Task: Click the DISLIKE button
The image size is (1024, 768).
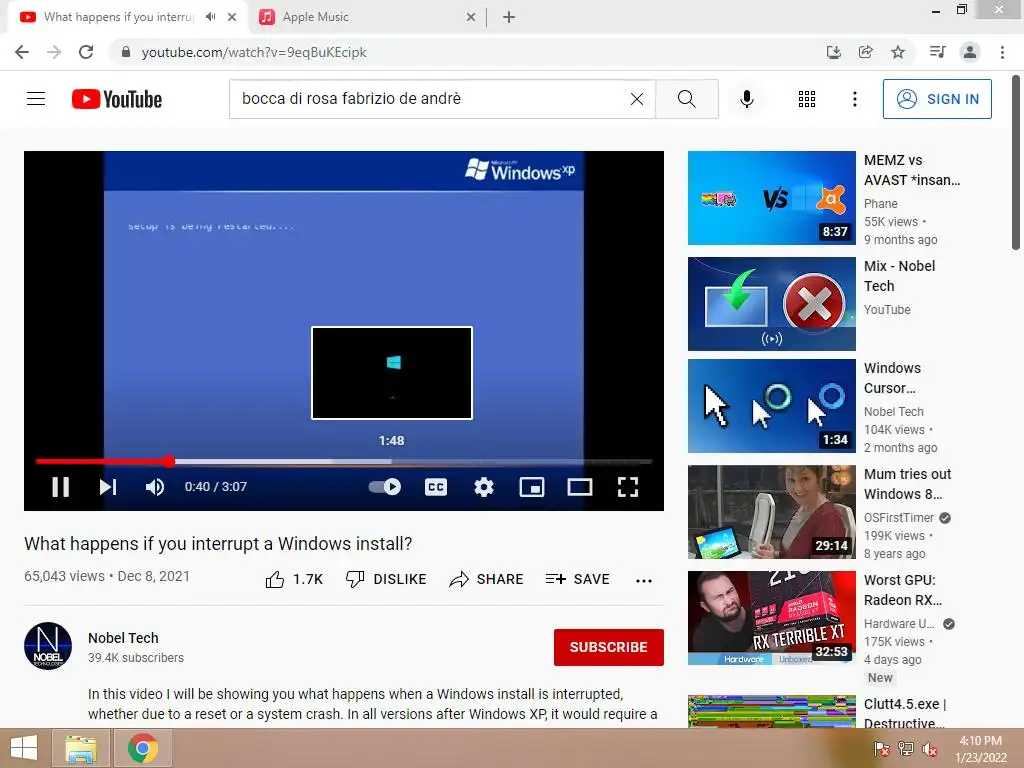Action: pos(386,579)
